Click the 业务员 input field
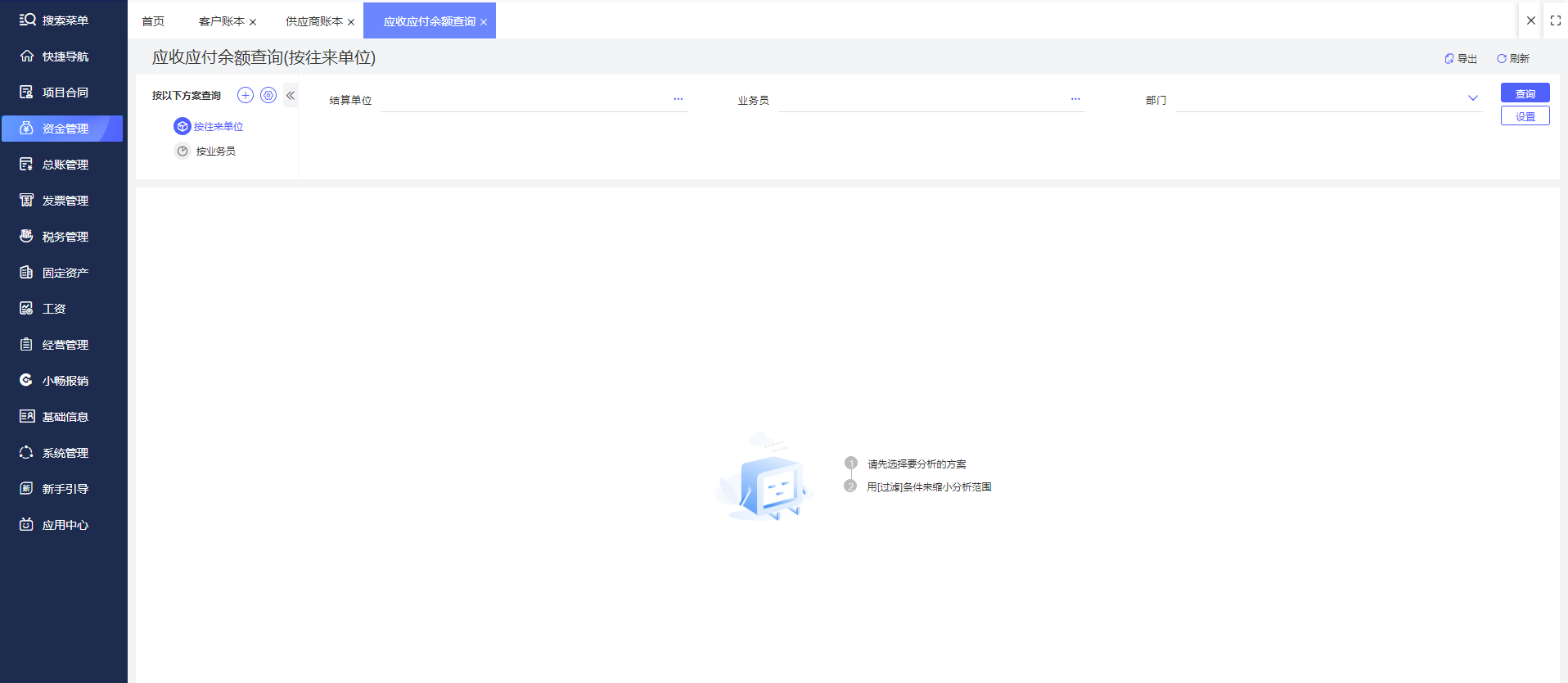 tap(931, 100)
